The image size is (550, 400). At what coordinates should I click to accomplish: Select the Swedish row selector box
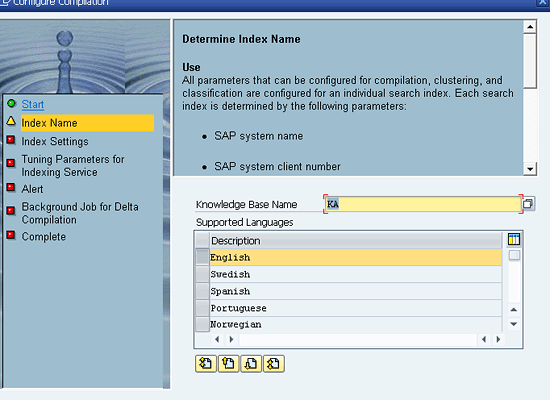coord(202,274)
